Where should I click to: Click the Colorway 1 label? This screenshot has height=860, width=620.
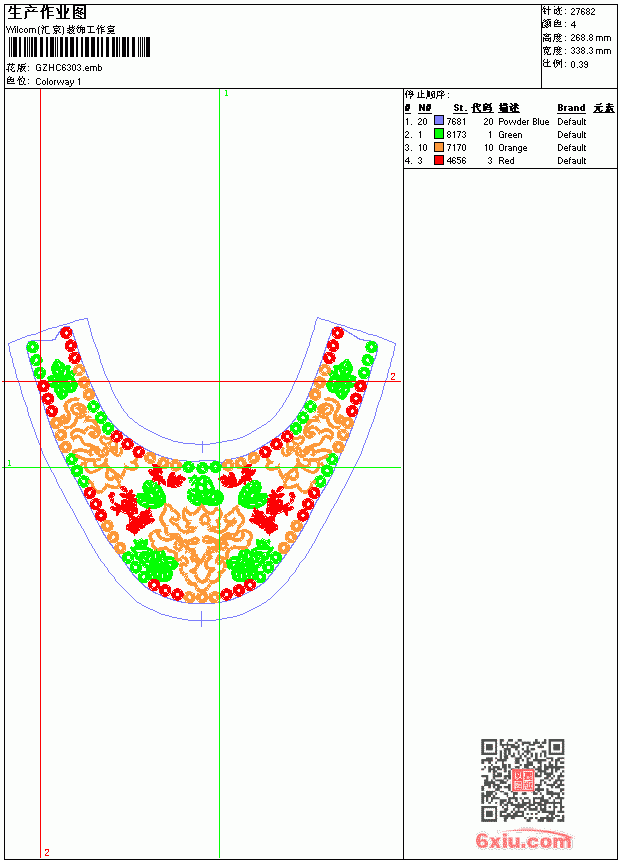[58, 82]
